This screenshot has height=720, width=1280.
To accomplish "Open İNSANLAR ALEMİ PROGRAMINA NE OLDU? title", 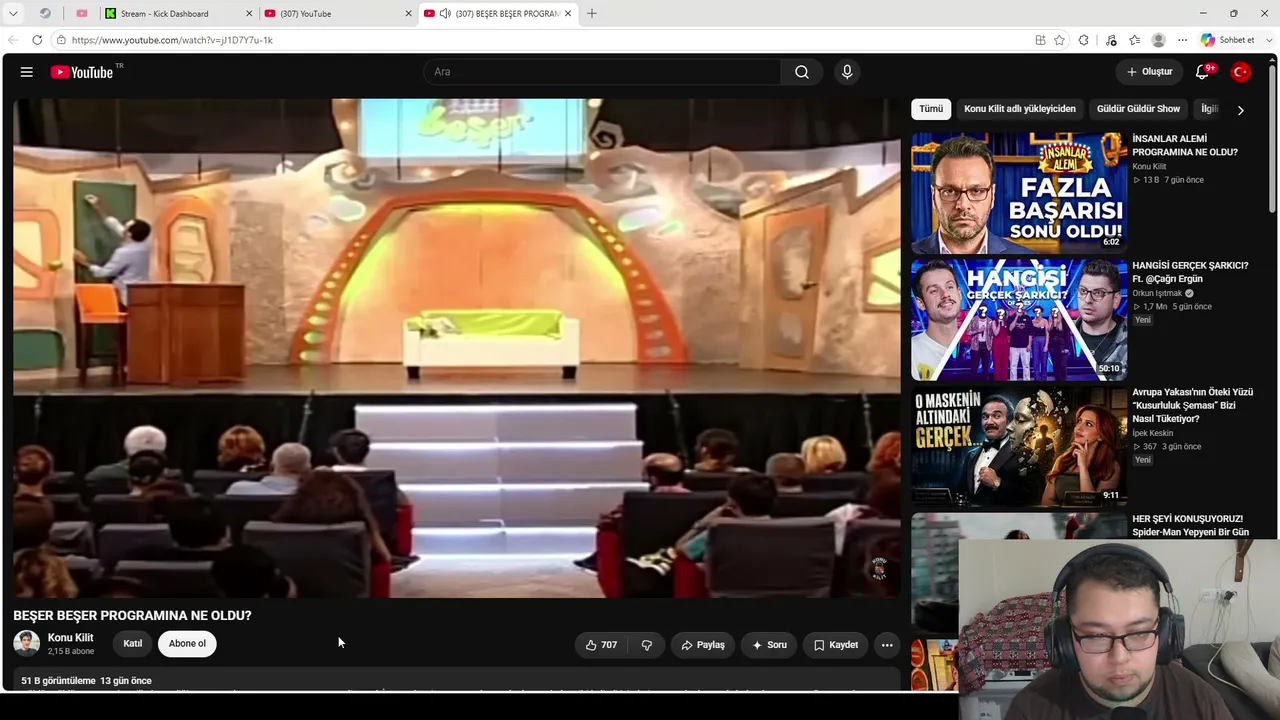I will point(1185,146).
